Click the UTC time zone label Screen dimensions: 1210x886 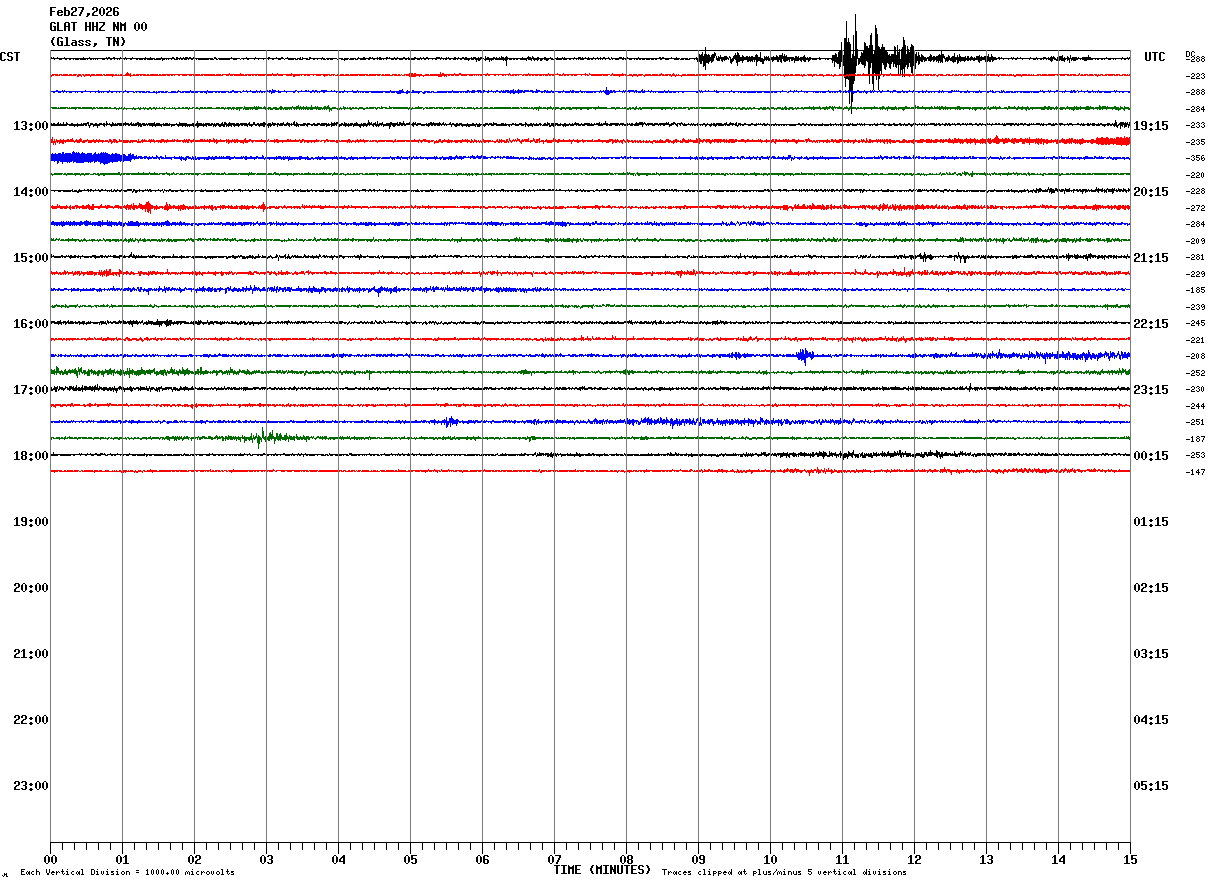pyautogui.click(x=1155, y=57)
